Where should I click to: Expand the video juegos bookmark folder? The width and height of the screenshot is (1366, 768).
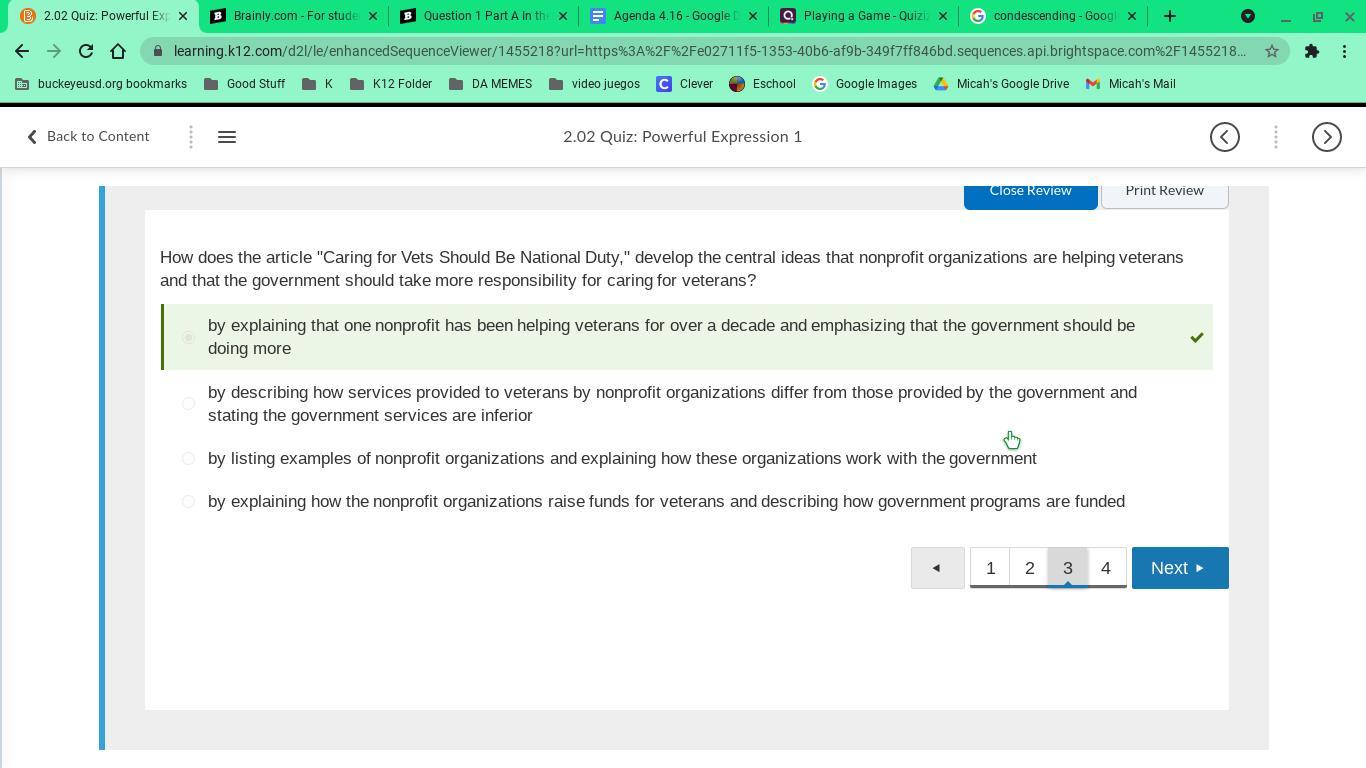coord(594,84)
